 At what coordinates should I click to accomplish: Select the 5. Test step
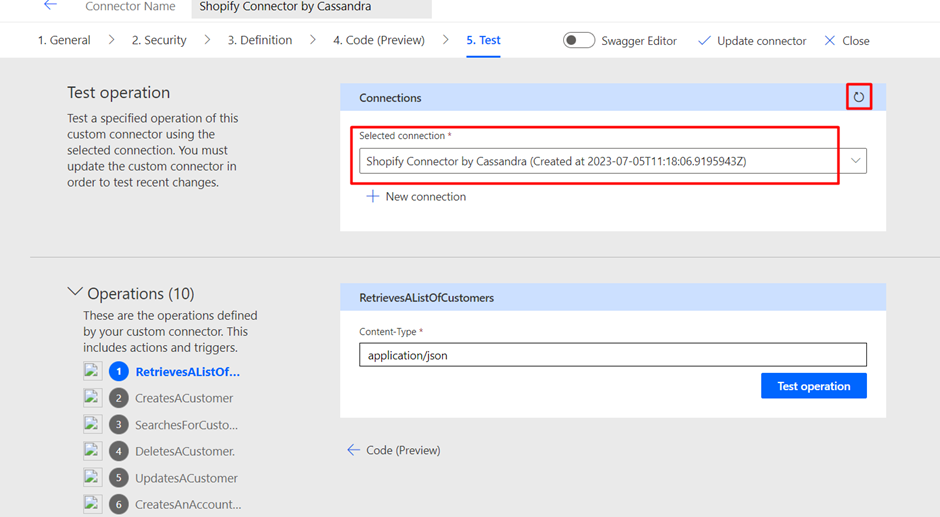(x=483, y=40)
